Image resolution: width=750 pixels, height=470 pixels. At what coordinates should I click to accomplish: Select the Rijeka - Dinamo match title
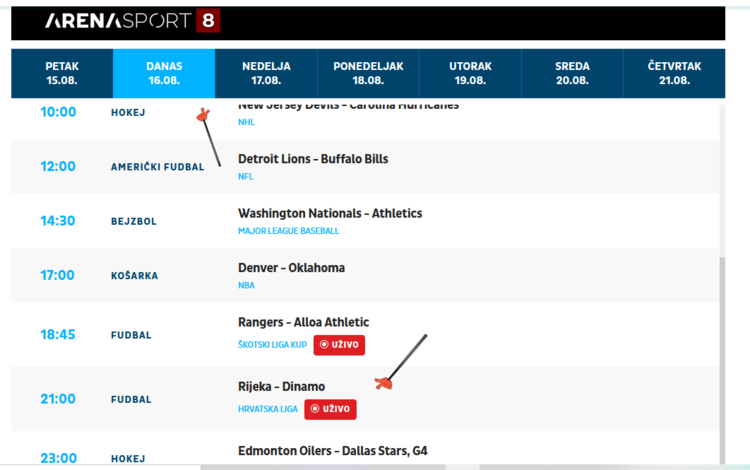(282, 386)
